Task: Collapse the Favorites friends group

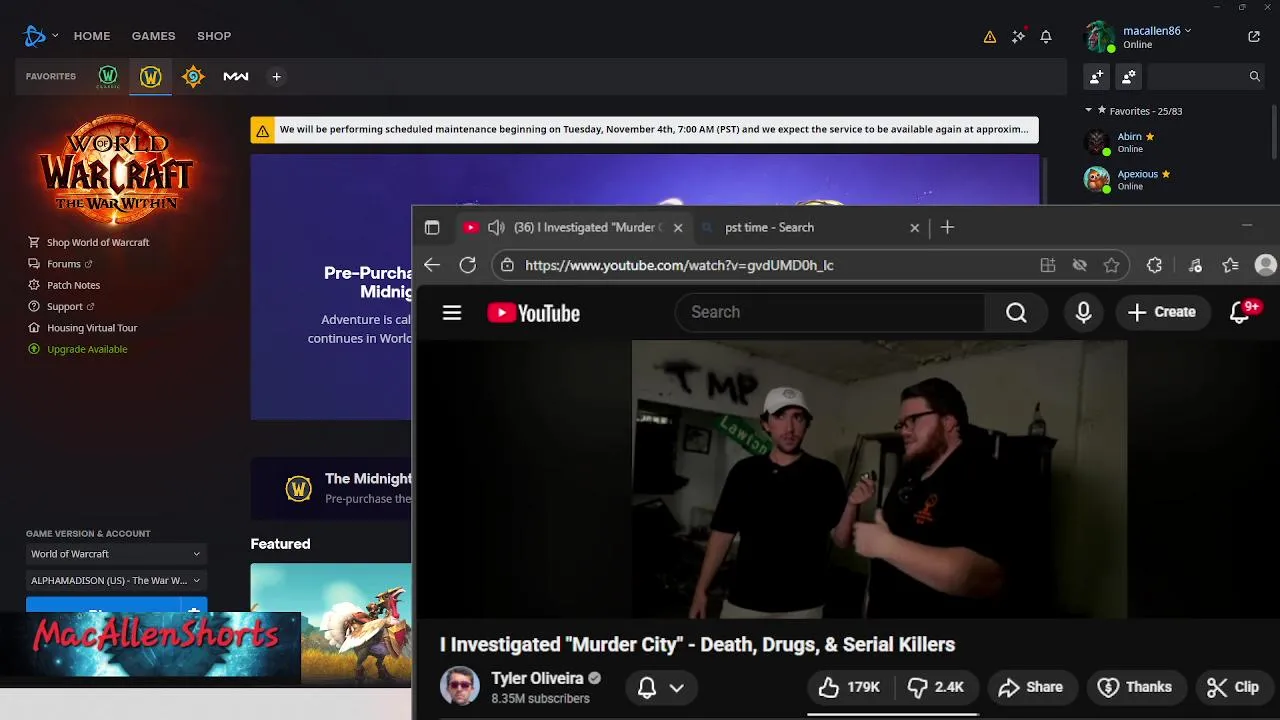Action: pyautogui.click(x=1089, y=111)
